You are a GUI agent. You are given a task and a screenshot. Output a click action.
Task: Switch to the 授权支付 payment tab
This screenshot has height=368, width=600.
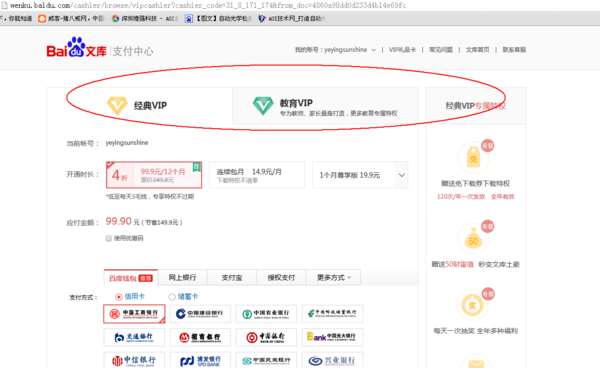[281, 277]
